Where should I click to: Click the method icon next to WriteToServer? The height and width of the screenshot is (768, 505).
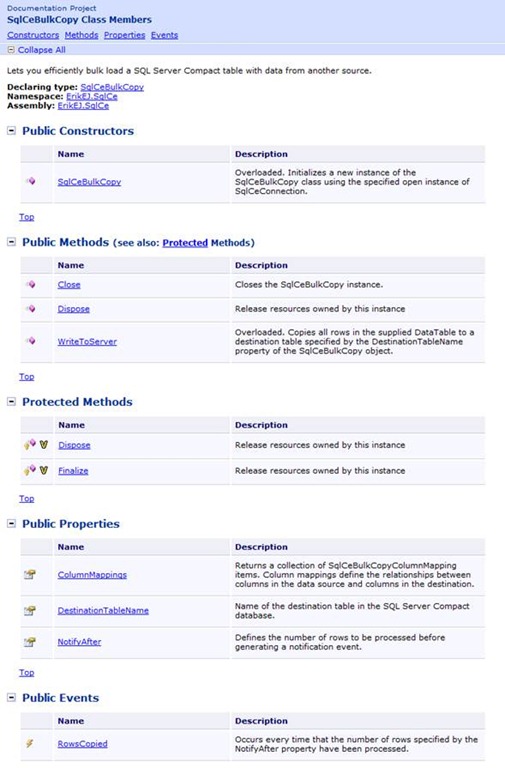(x=30, y=340)
